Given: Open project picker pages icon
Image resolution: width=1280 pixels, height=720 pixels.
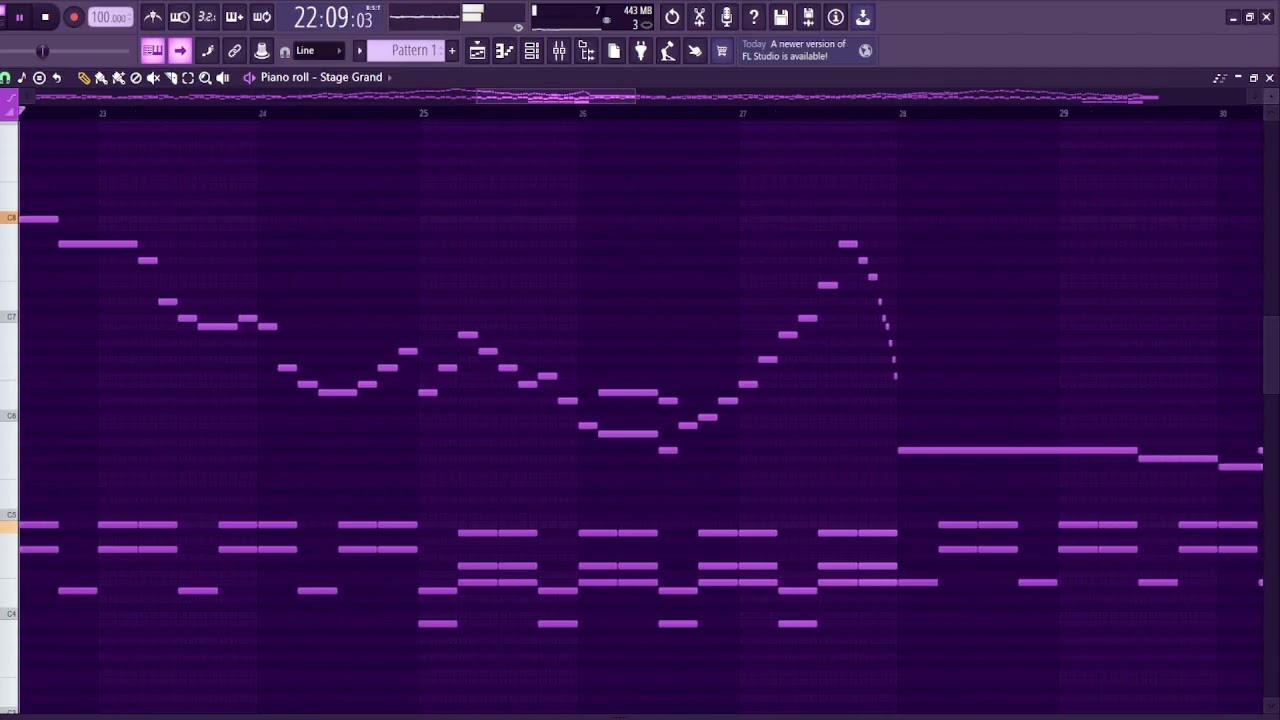Looking at the screenshot, I should (614, 51).
